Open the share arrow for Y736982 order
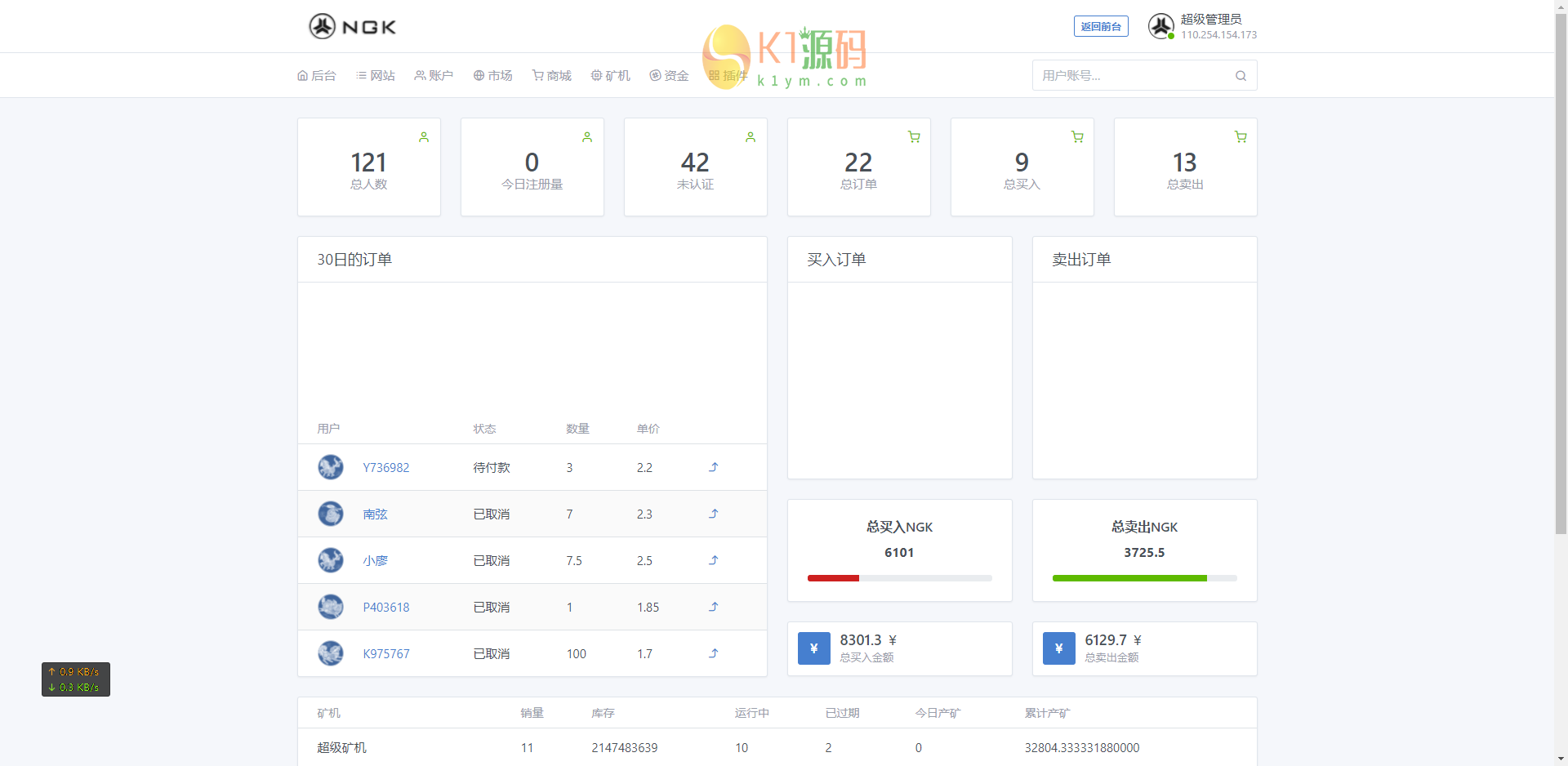1568x766 pixels. (x=713, y=467)
